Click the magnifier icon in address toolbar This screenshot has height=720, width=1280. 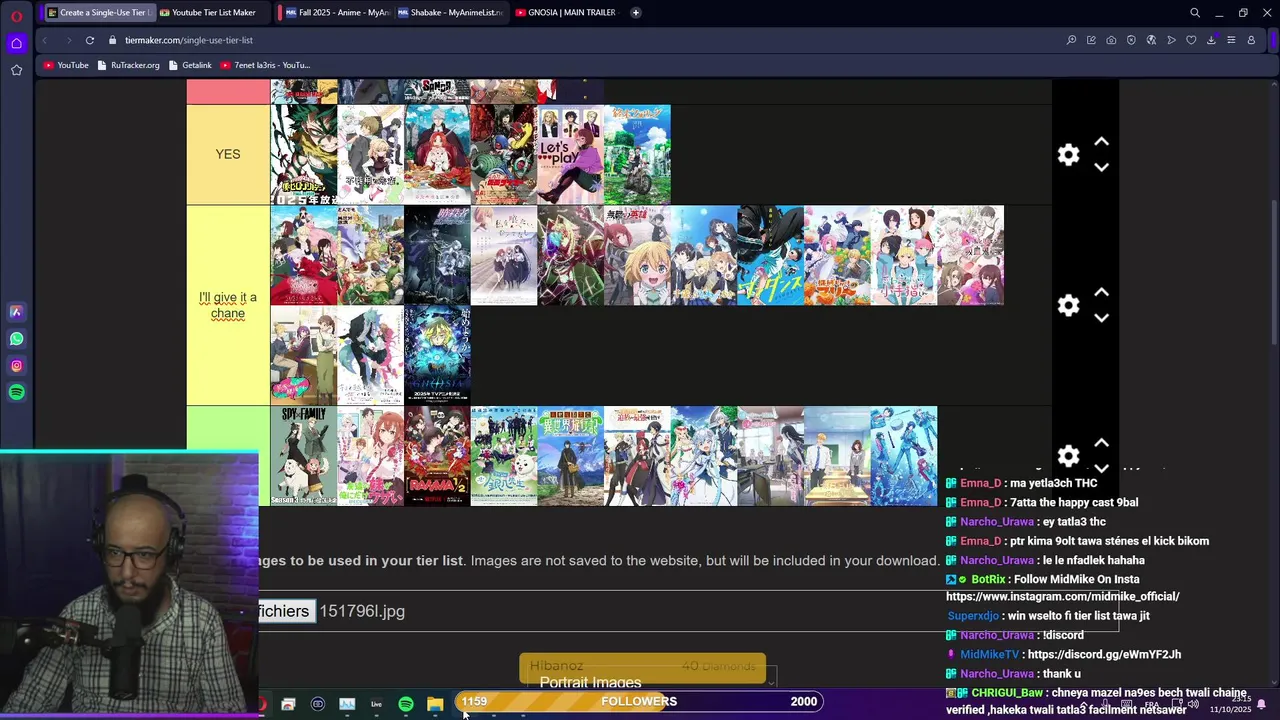click(x=1071, y=40)
